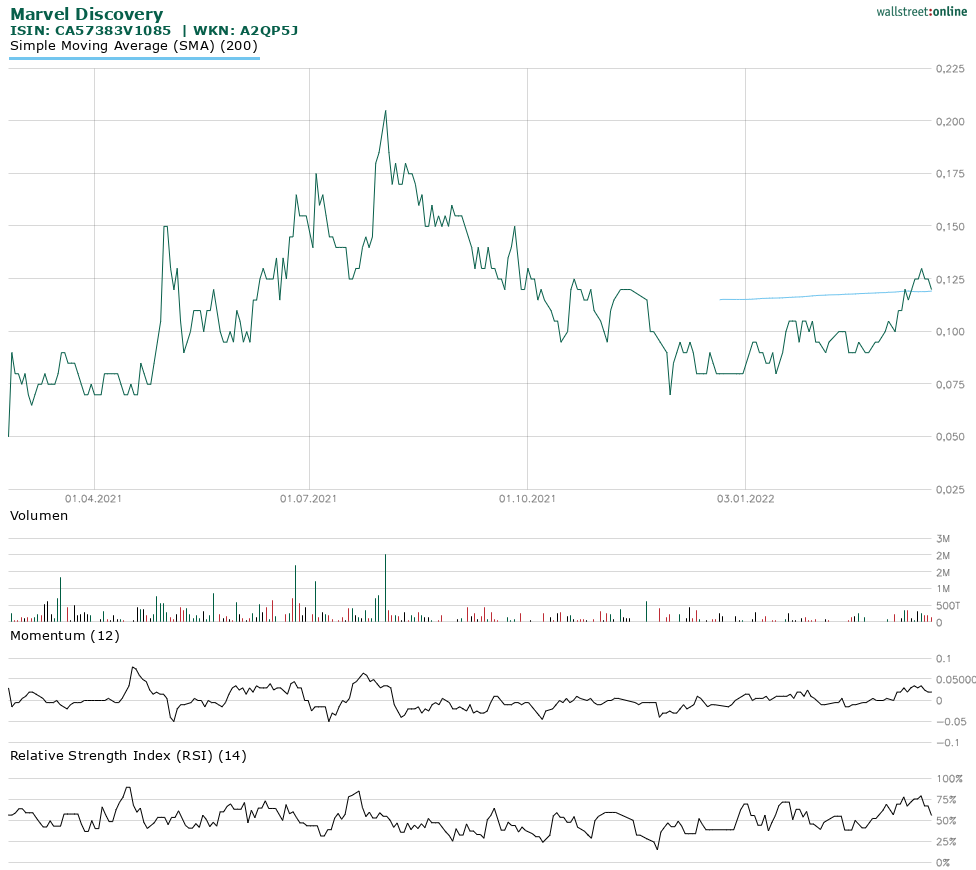Click the 25% RSI axis label
The image size is (976, 870).
pos(947,842)
